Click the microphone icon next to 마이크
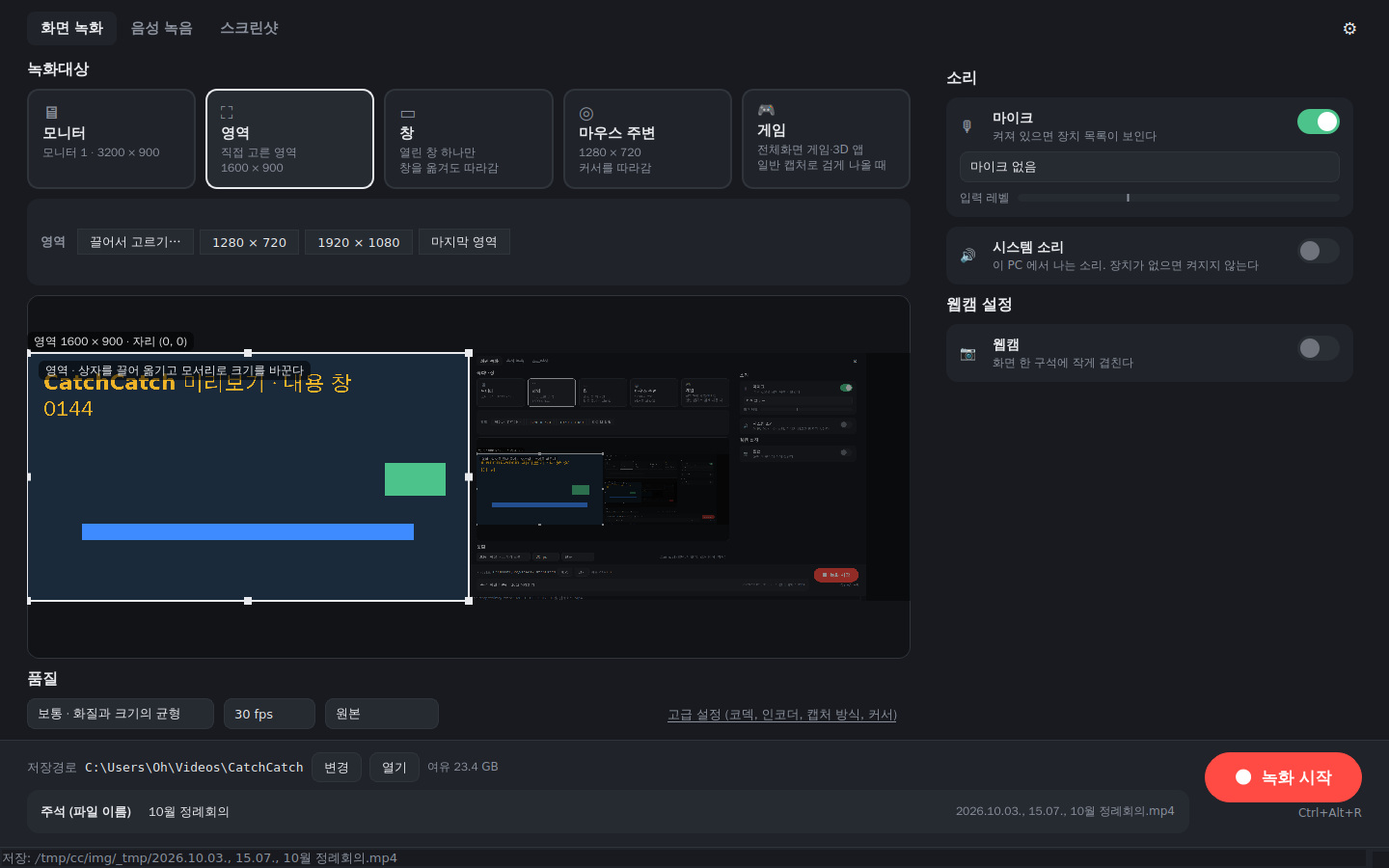Image resolution: width=1389 pixels, height=868 pixels. [967, 126]
